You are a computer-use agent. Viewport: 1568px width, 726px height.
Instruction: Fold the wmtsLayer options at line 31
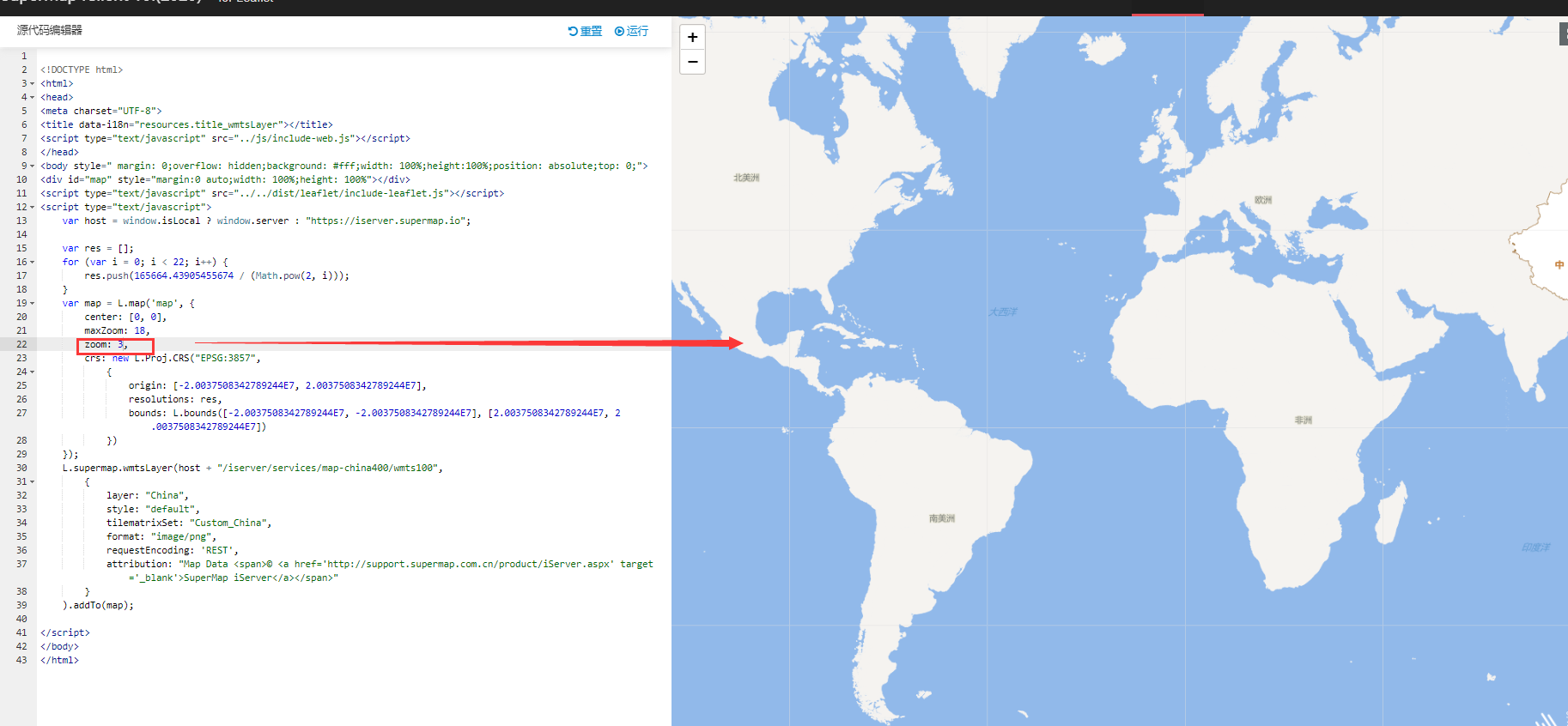pos(33,481)
